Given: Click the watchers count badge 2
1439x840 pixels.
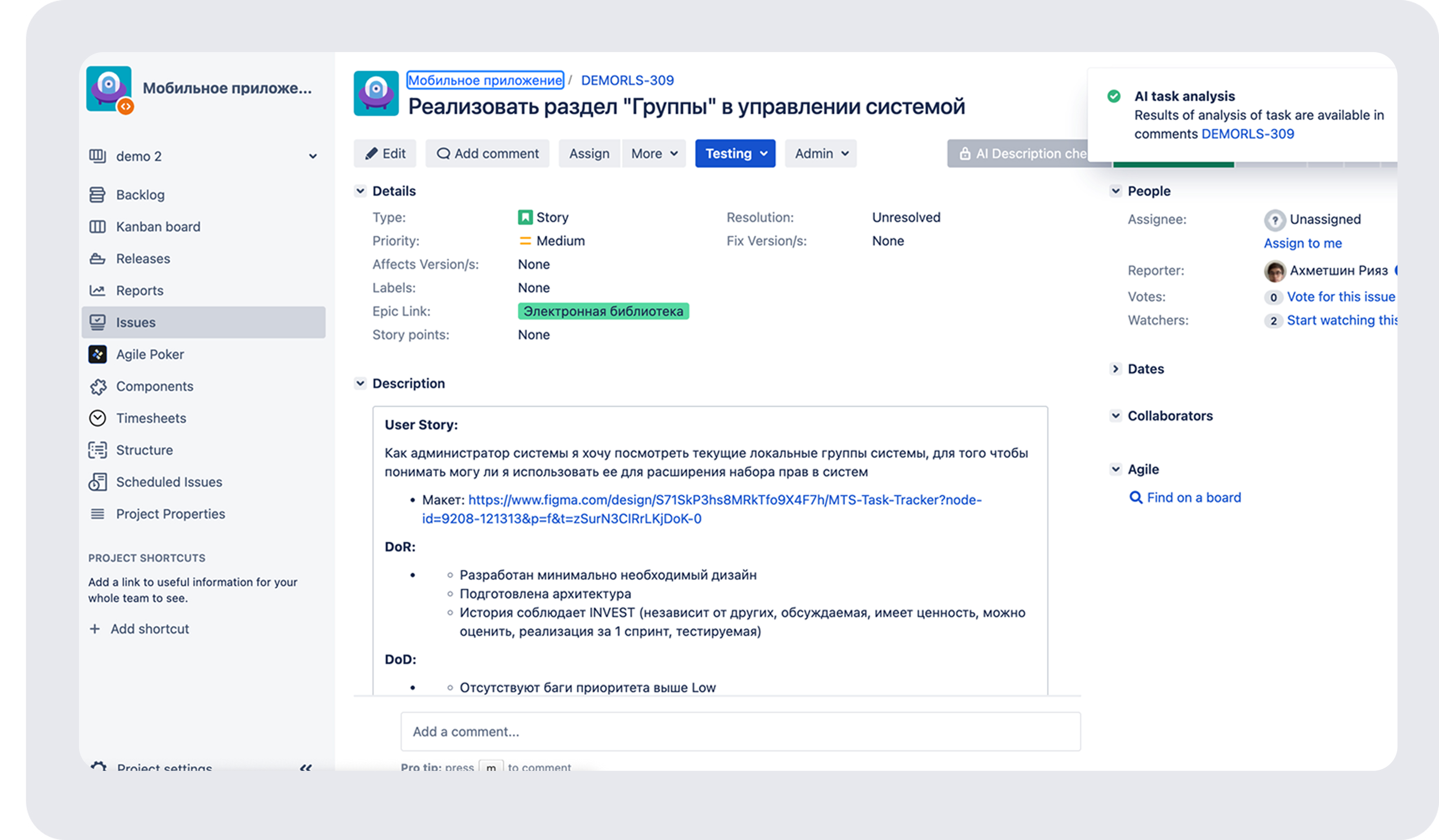Looking at the screenshot, I should coord(1273,321).
